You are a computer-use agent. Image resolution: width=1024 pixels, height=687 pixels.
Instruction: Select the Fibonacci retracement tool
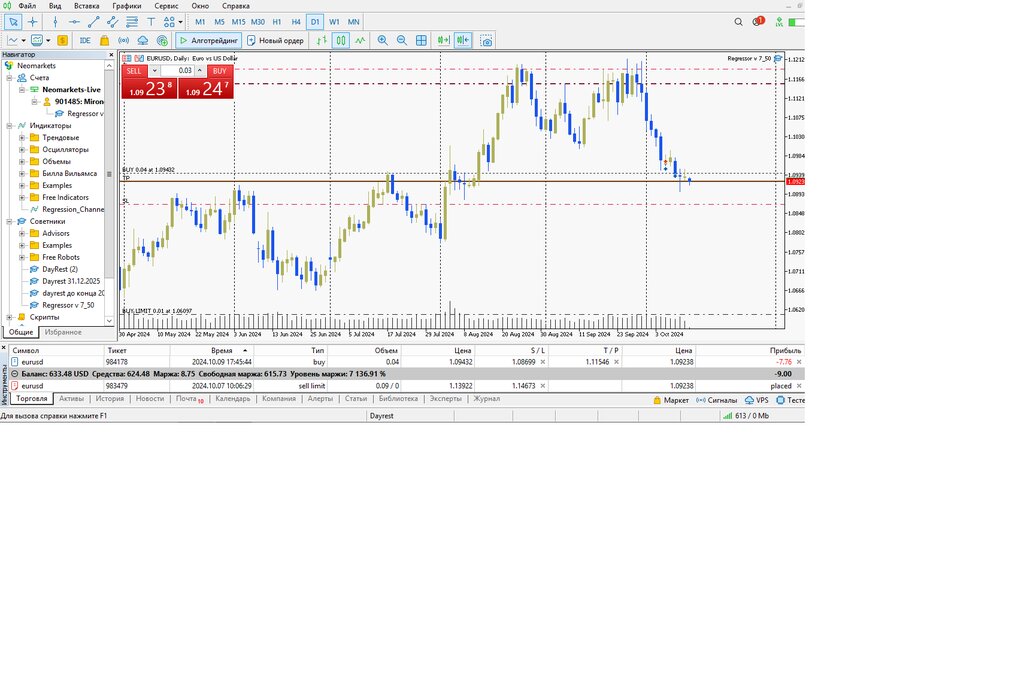132,22
